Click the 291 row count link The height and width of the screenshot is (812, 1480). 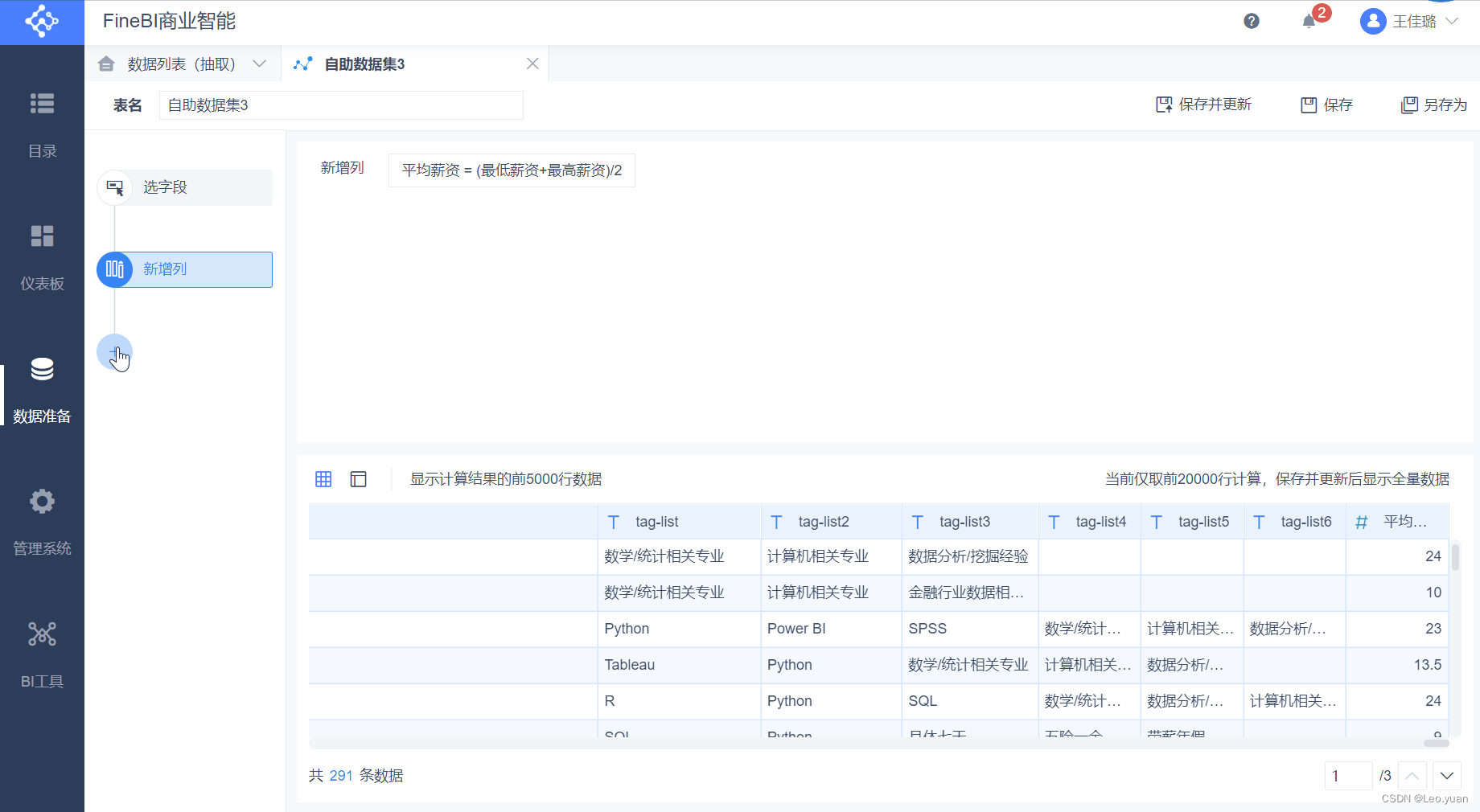(341, 776)
